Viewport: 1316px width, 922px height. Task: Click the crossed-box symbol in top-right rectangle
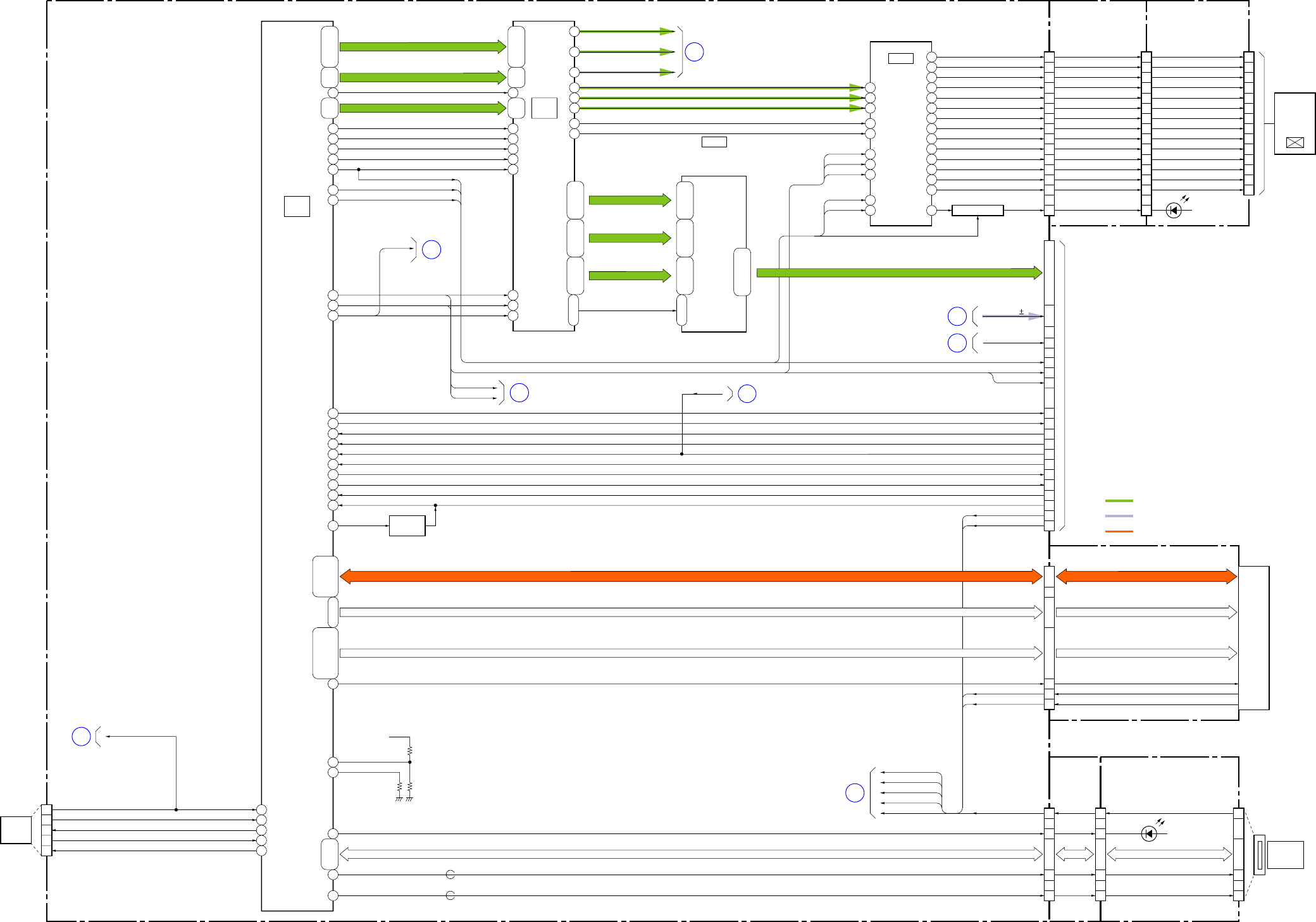coord(1294,143)
